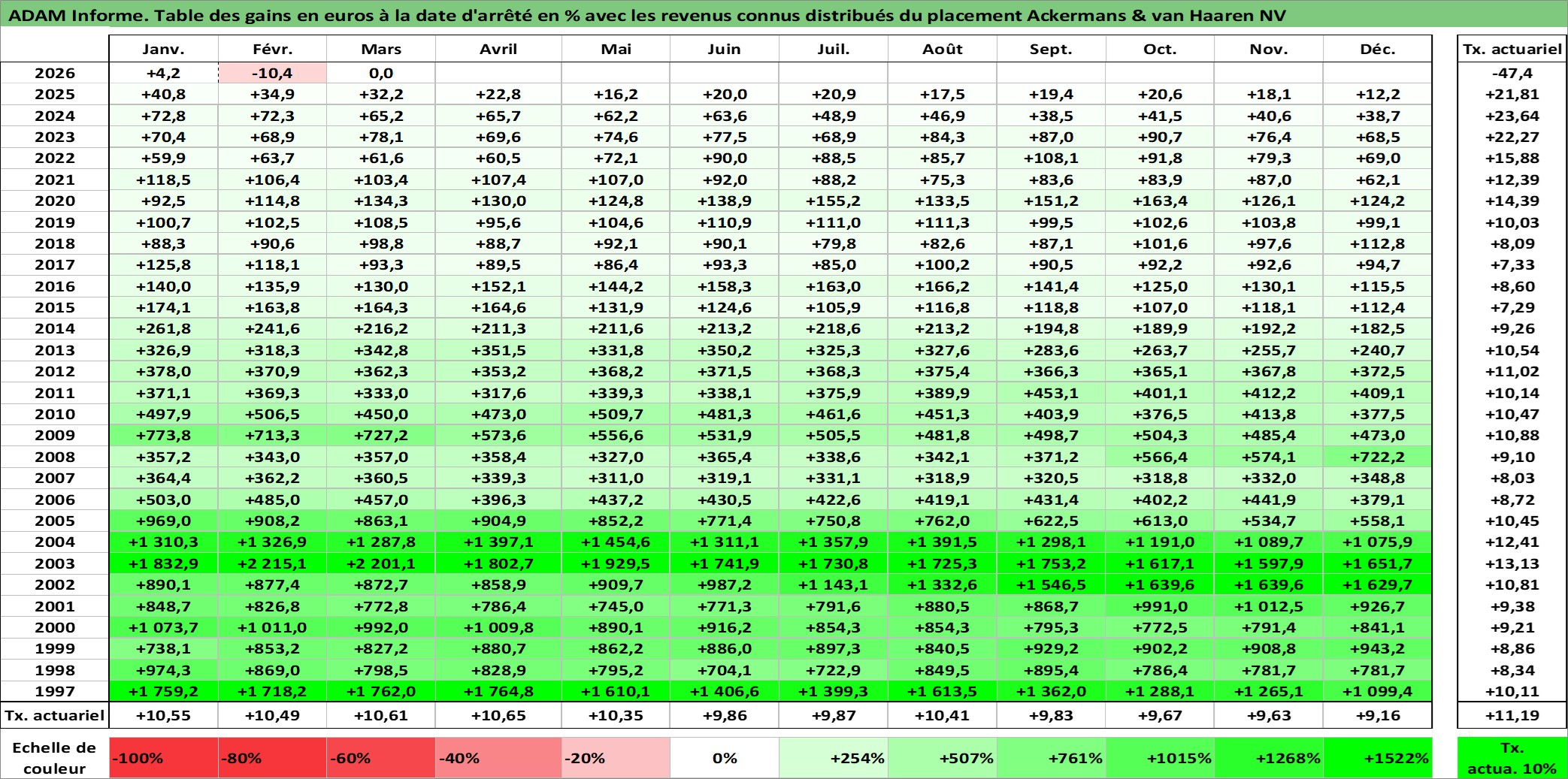Select the +974,3 cell in 1998
Viewport: 1568px width, 779px height.
tap(164, 670)
